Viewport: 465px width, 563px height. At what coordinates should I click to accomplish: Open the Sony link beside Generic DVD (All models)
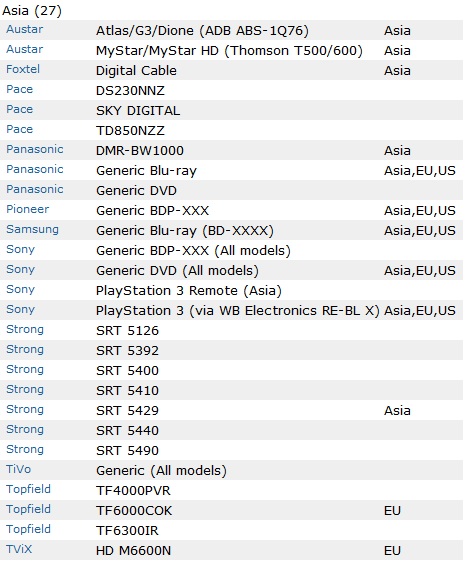pyautogui.click(x=20, y=270)
